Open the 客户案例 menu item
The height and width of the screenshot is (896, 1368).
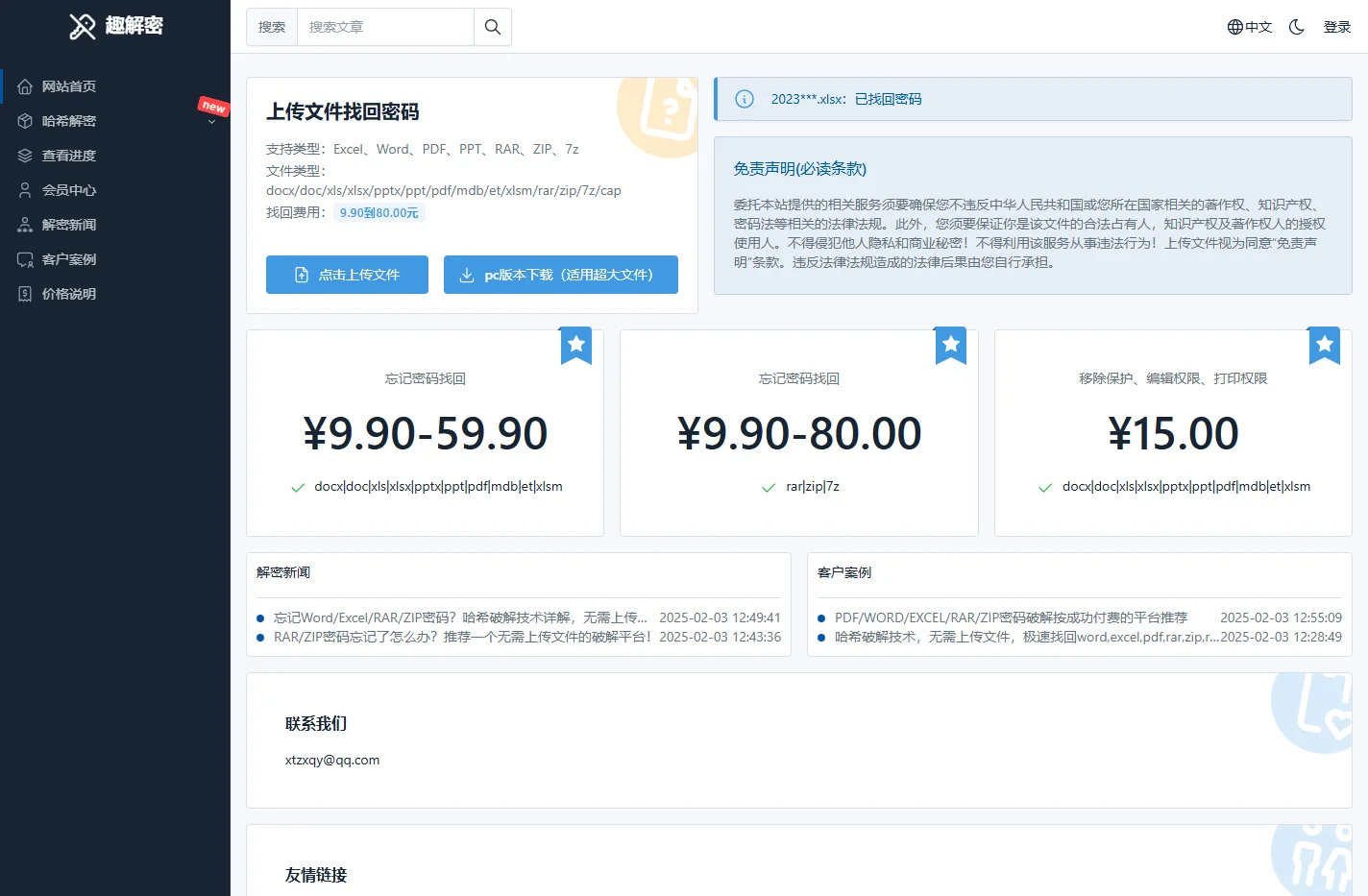[x=115, y=259]
